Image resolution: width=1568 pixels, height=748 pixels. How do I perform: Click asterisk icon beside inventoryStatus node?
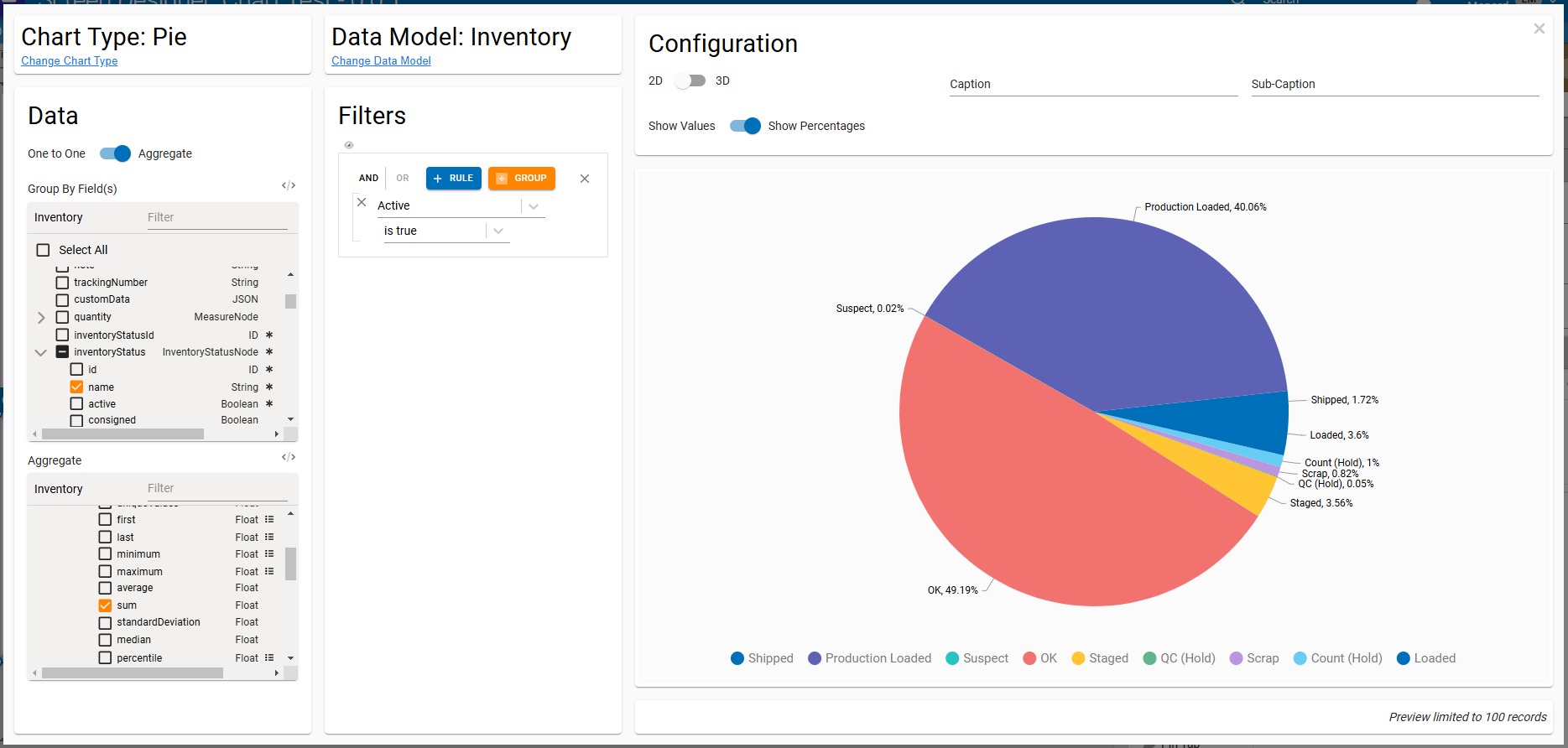coord(269,352)
